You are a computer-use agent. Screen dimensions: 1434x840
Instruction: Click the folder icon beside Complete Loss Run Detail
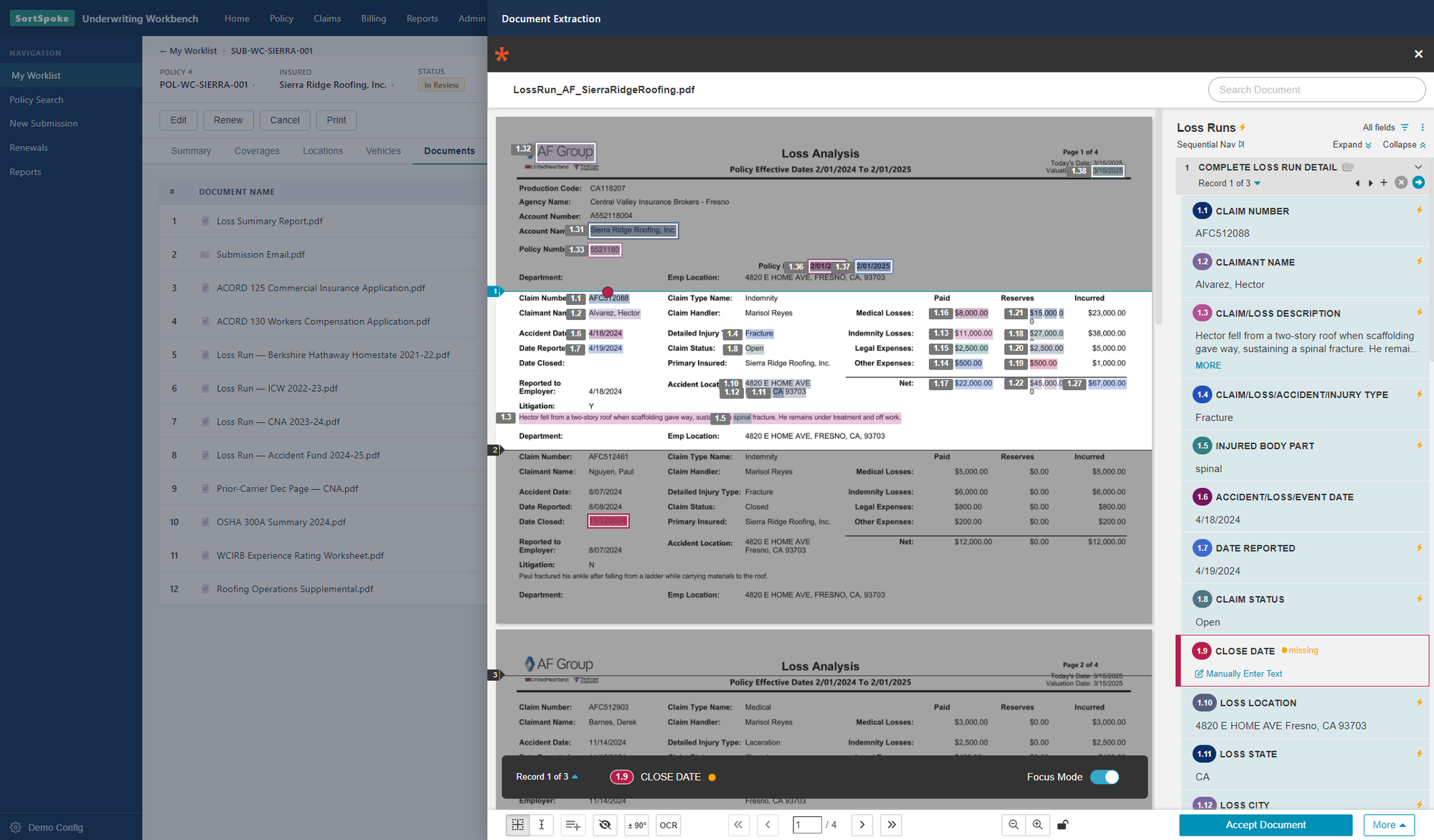(x=1348, y=167)
